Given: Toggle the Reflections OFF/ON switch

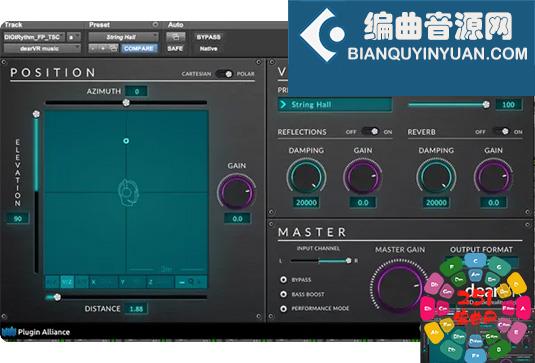Looking at the screenshot, I should click(x=370, y=131).
